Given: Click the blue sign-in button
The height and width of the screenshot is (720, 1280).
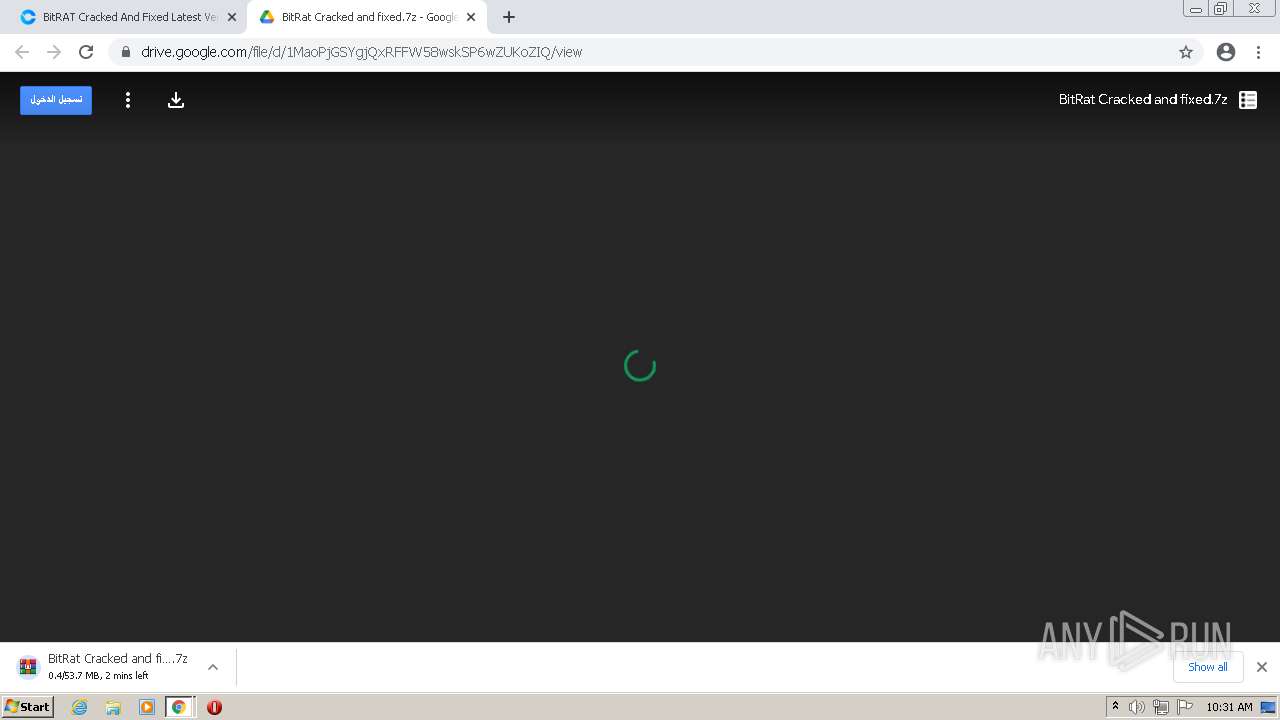Looking at the screenshot, I should tap(56, 100).
